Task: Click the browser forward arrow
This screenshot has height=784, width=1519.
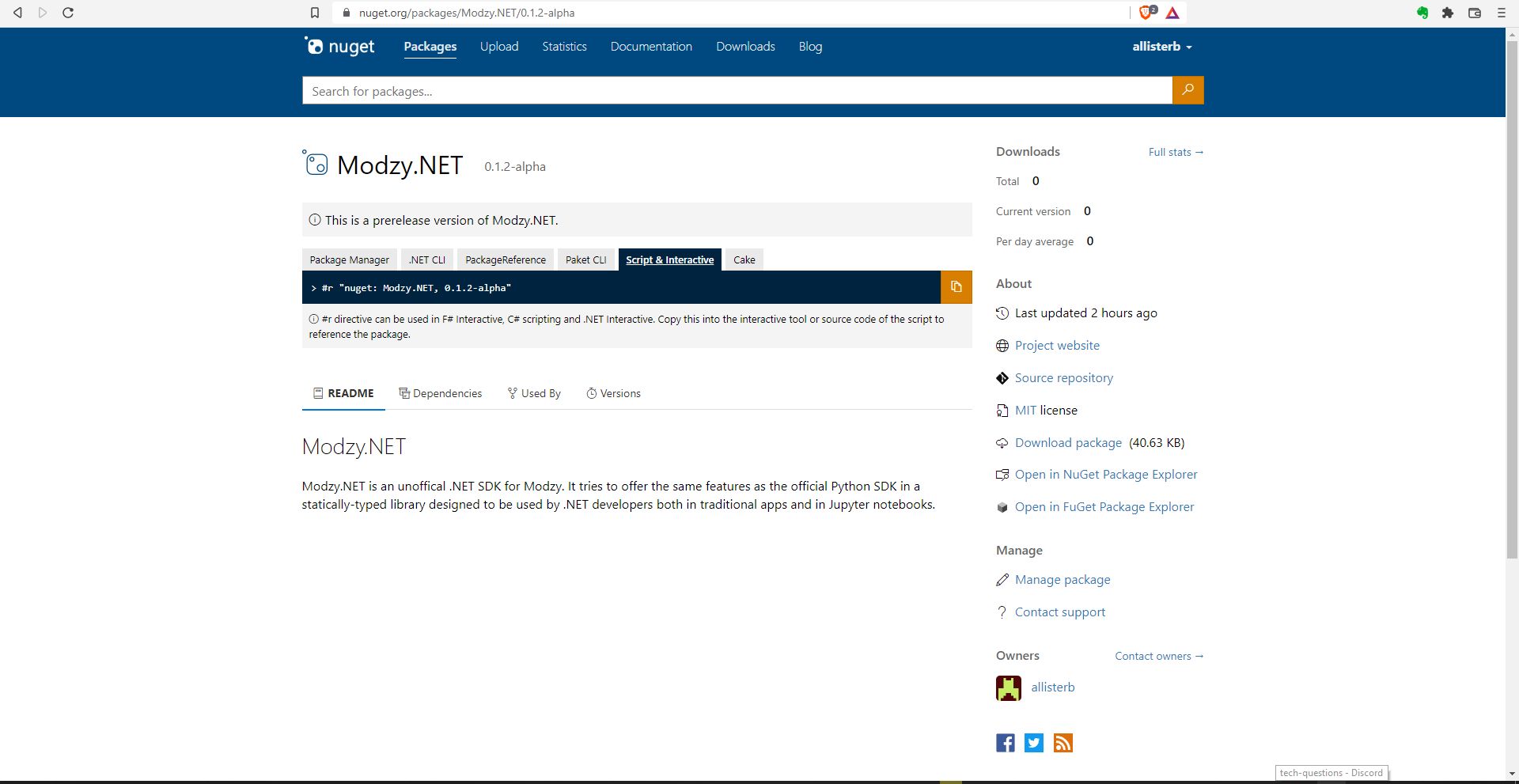Action: pyautogui.click(x=43, y=13)
